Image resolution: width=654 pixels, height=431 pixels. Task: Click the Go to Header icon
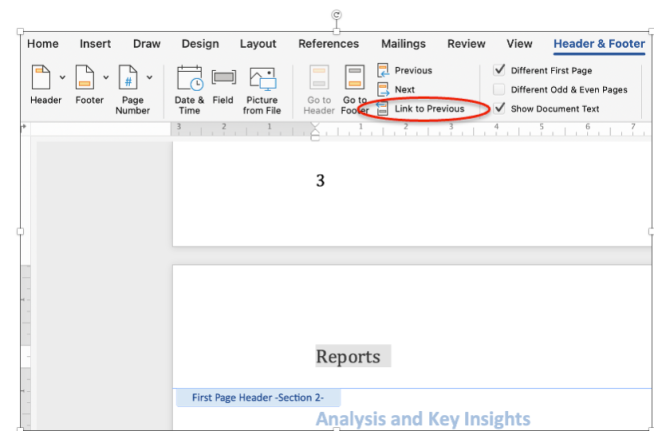pos(319,79)
